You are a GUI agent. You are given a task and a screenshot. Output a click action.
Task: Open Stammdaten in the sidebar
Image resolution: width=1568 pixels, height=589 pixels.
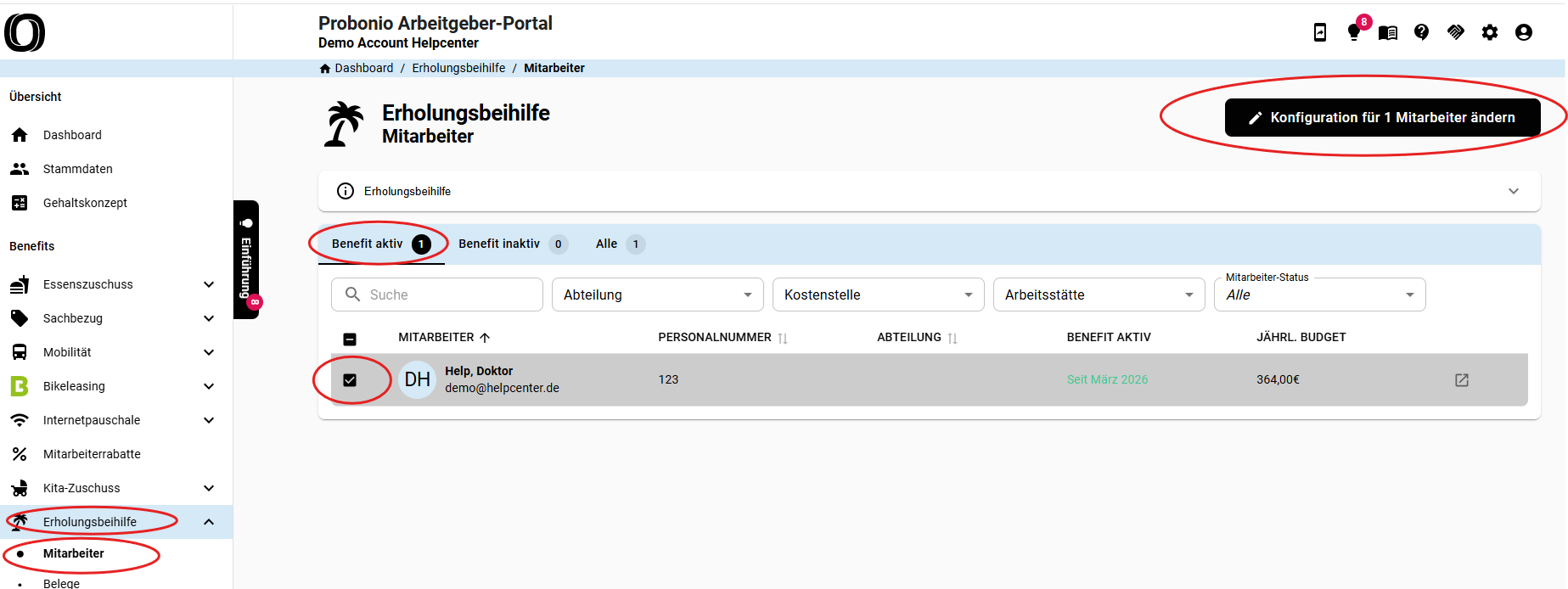pos(77,169)
